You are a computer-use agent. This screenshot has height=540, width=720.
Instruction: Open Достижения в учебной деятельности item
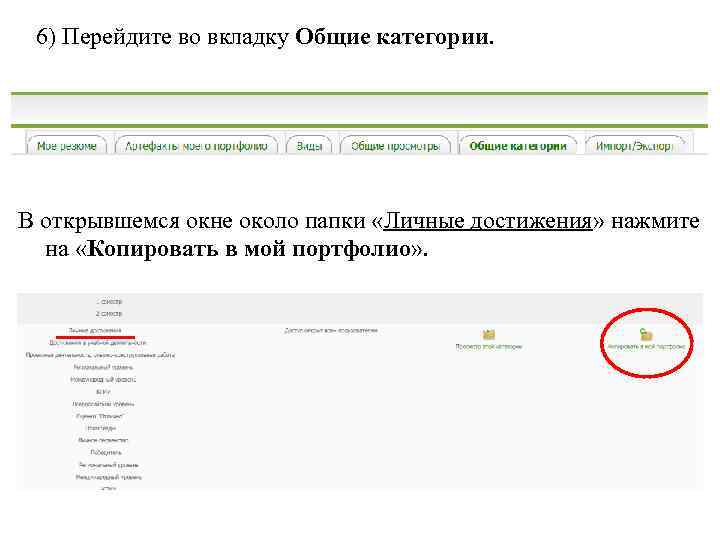pos(98,343)
